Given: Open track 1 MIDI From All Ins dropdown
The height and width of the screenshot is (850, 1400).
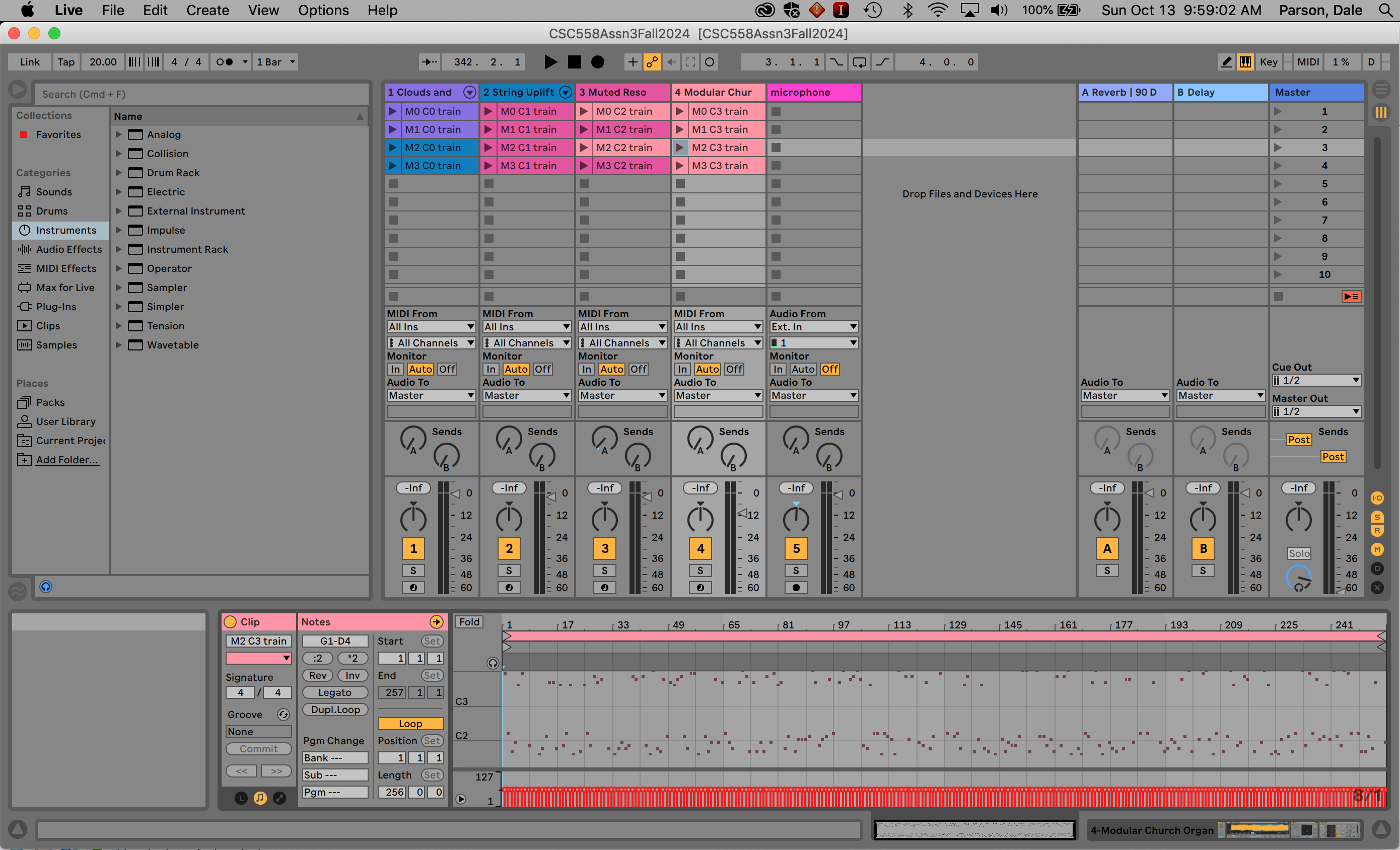Looking at the screenshot, I should (431, 327).
